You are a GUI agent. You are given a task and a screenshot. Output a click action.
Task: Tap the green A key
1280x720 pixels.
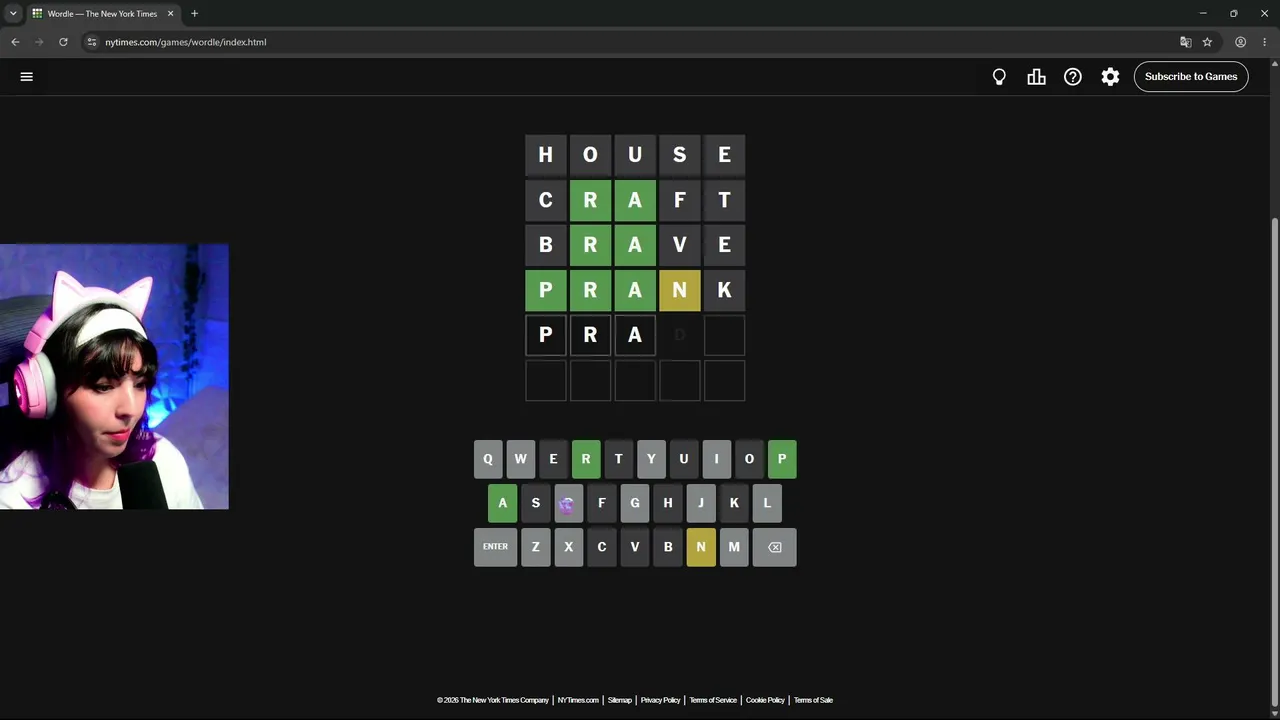(503, 503)
